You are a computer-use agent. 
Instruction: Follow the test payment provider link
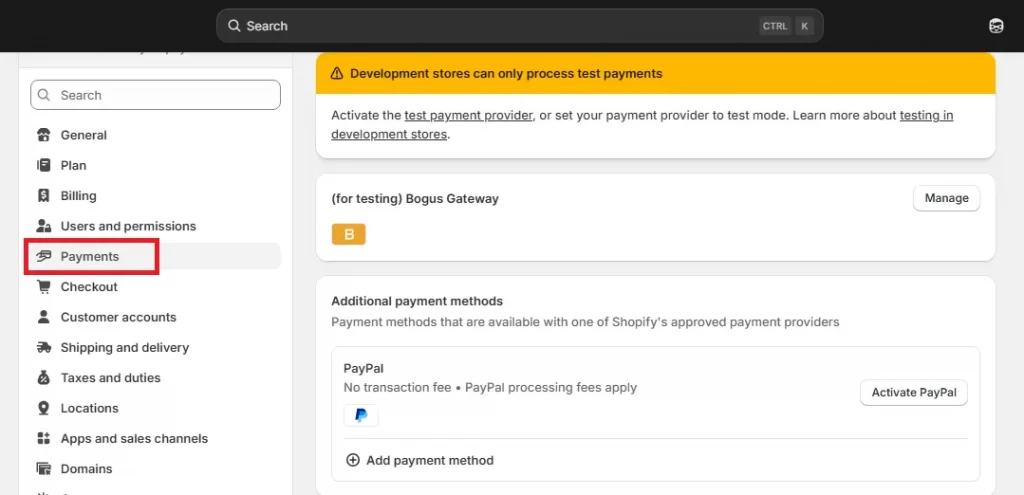468,115
